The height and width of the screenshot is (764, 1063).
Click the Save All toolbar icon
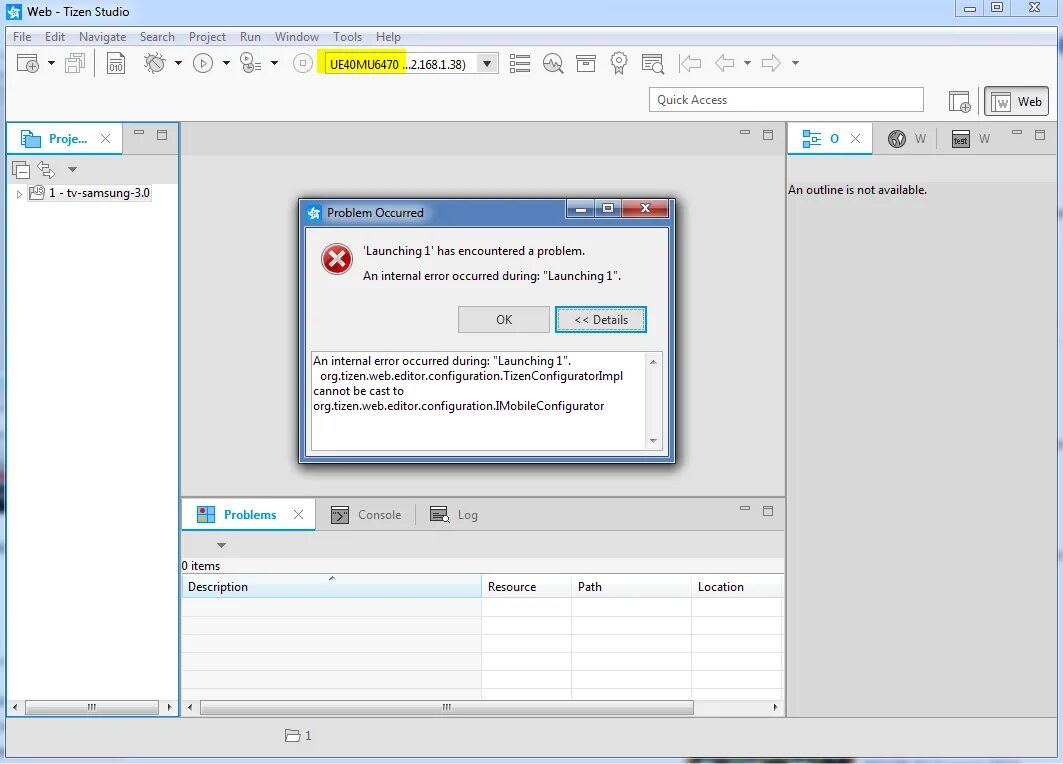[x=75, y=64]
